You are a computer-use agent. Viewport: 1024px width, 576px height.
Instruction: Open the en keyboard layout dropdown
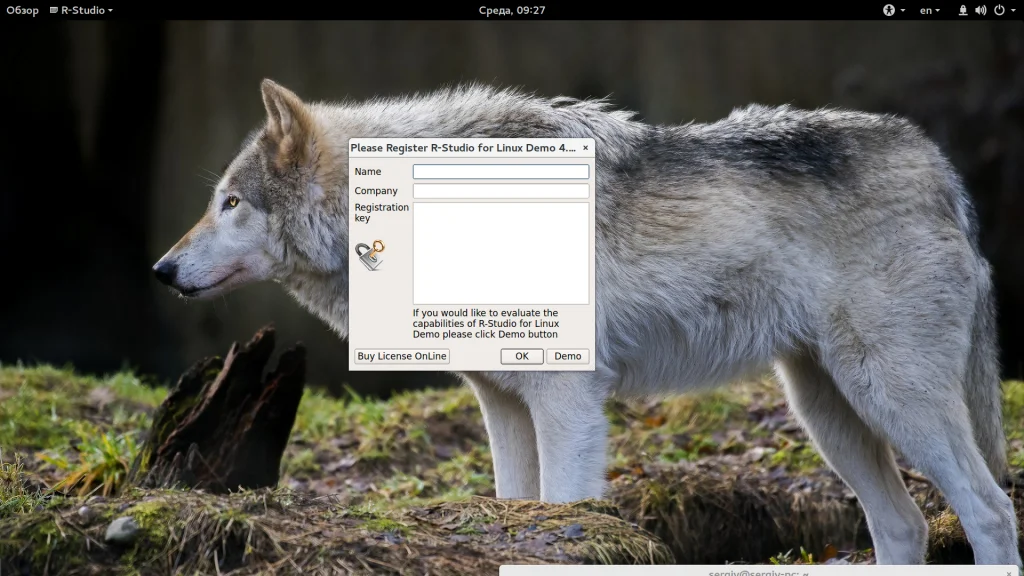pos(929,10)
